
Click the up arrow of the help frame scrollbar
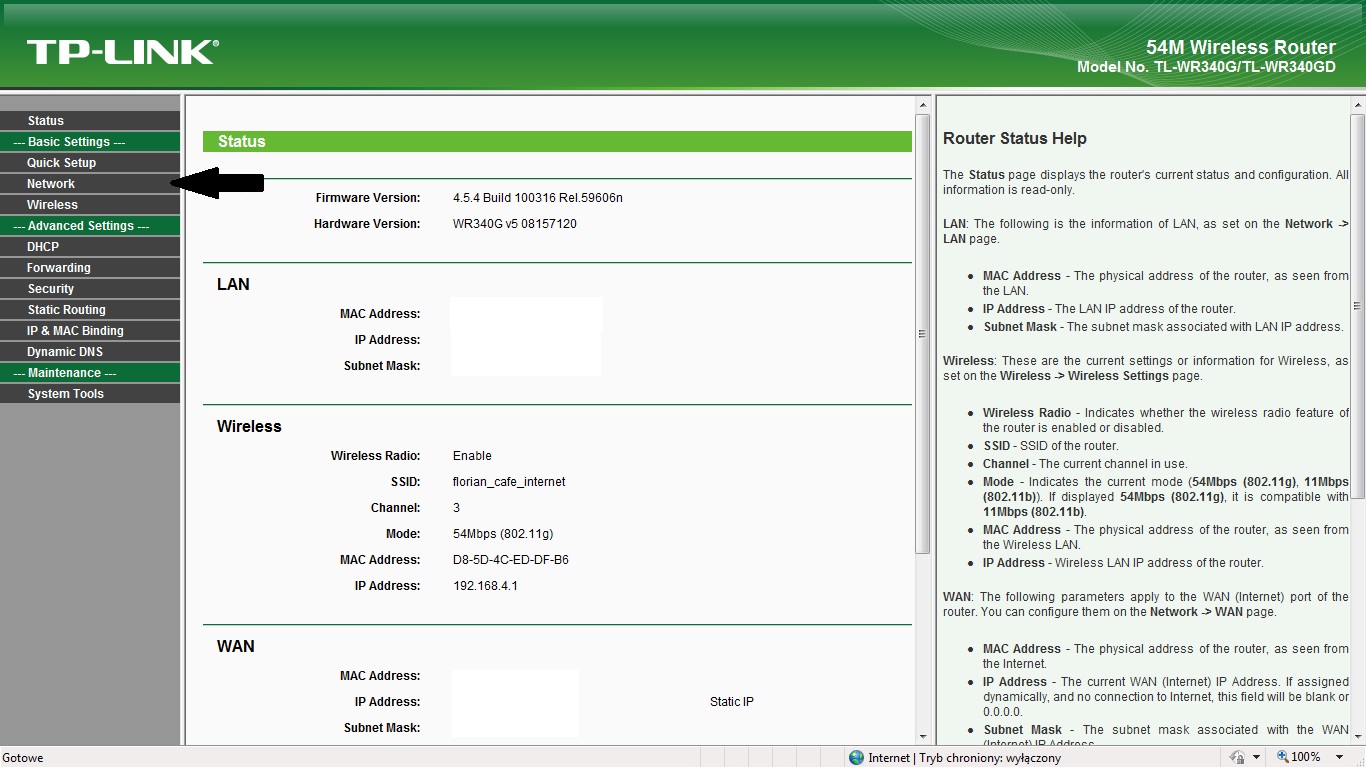tap(1357, 105)
